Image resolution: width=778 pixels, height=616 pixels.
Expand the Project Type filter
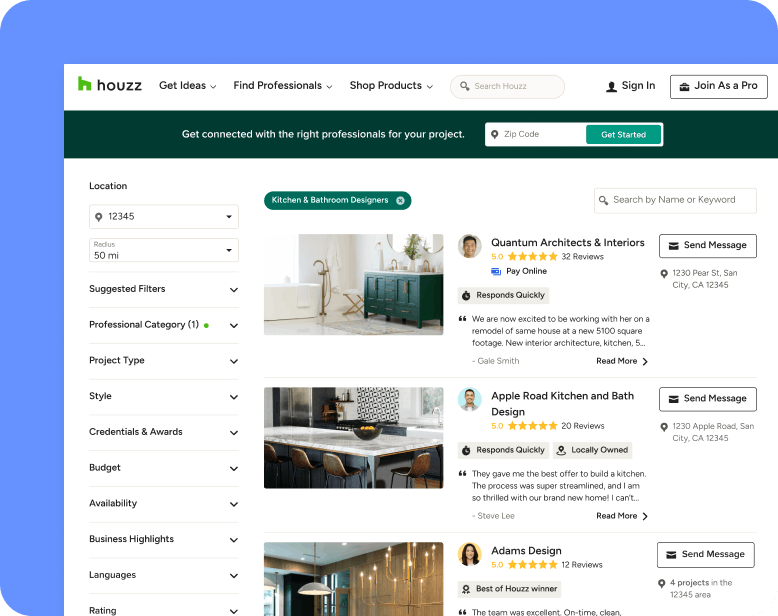click(163, 361)
